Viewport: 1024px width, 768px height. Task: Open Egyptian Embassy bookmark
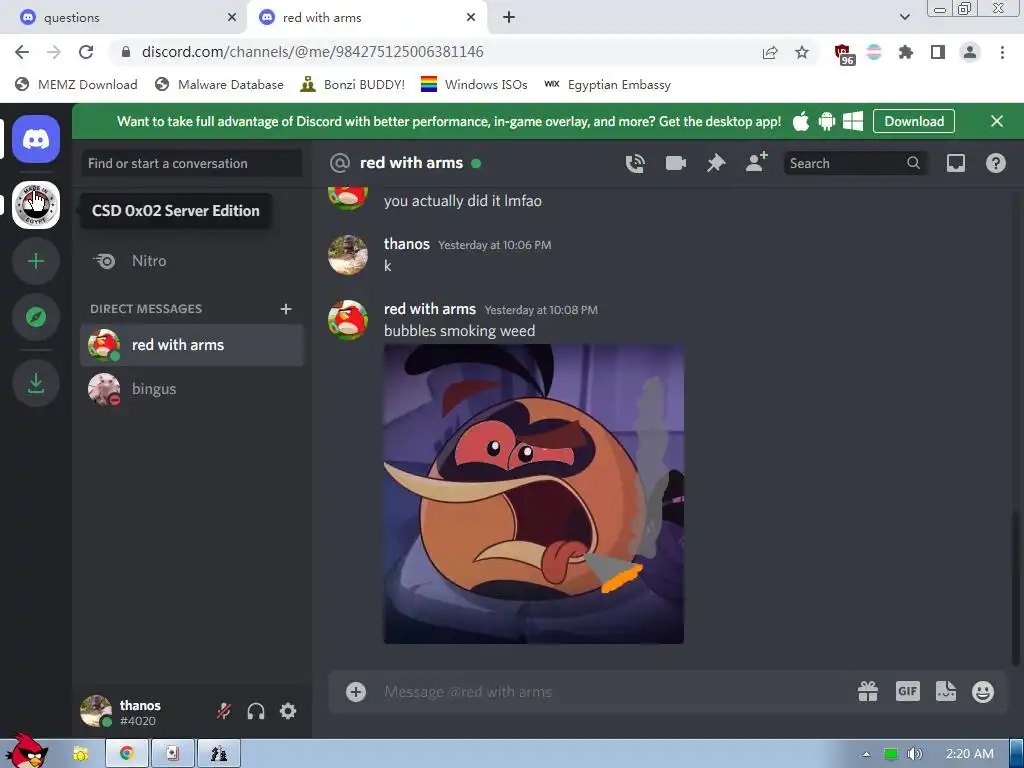pyautogui.click(x=607, y=85)
